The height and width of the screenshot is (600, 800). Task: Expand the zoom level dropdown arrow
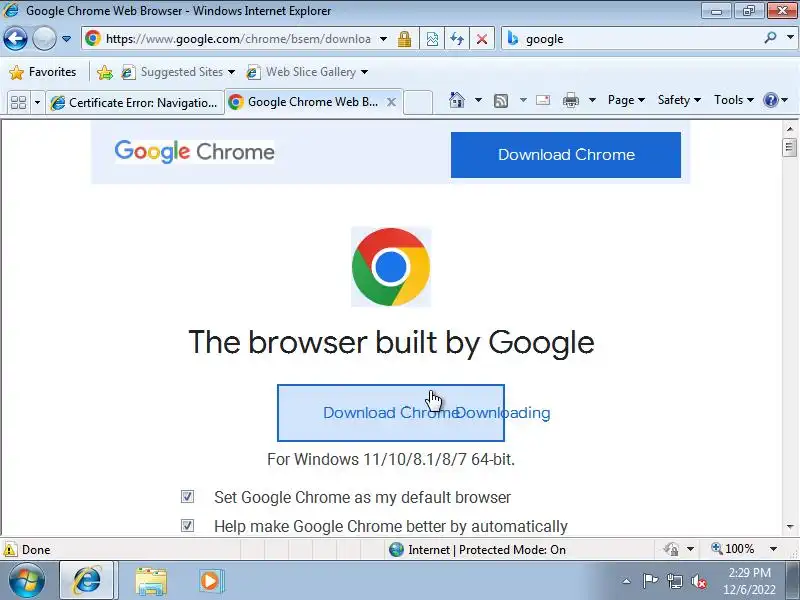(x=773, y=549)
